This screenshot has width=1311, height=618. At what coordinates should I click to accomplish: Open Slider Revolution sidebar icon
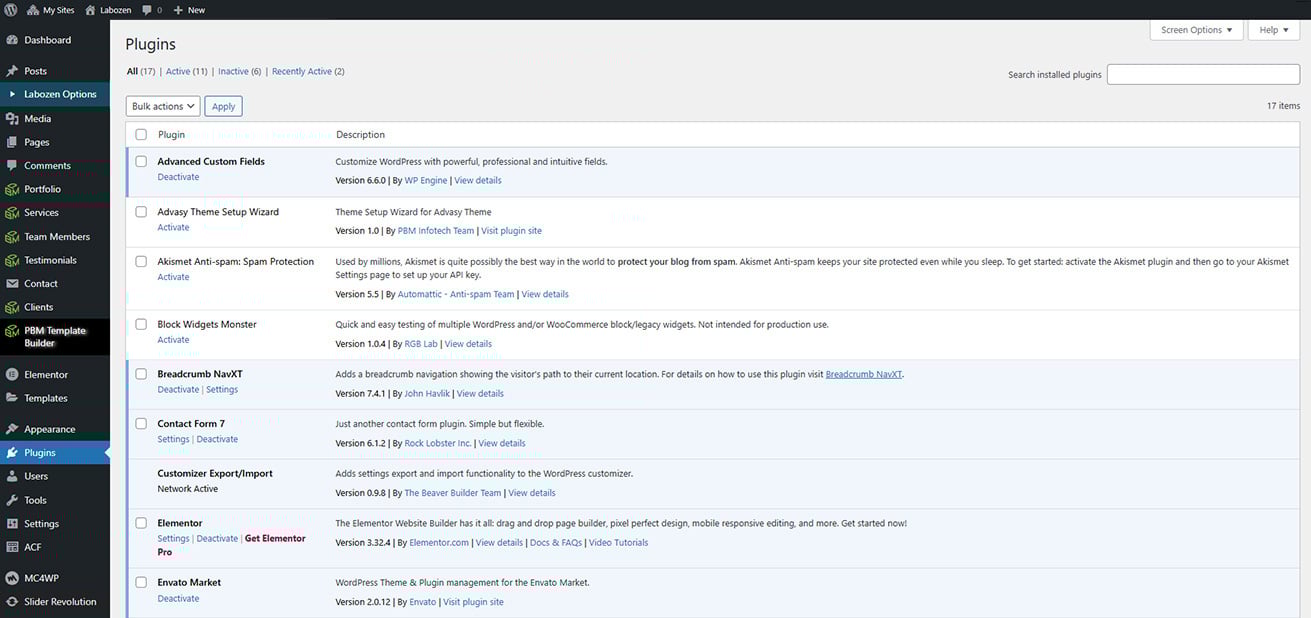tap(12, 602)
